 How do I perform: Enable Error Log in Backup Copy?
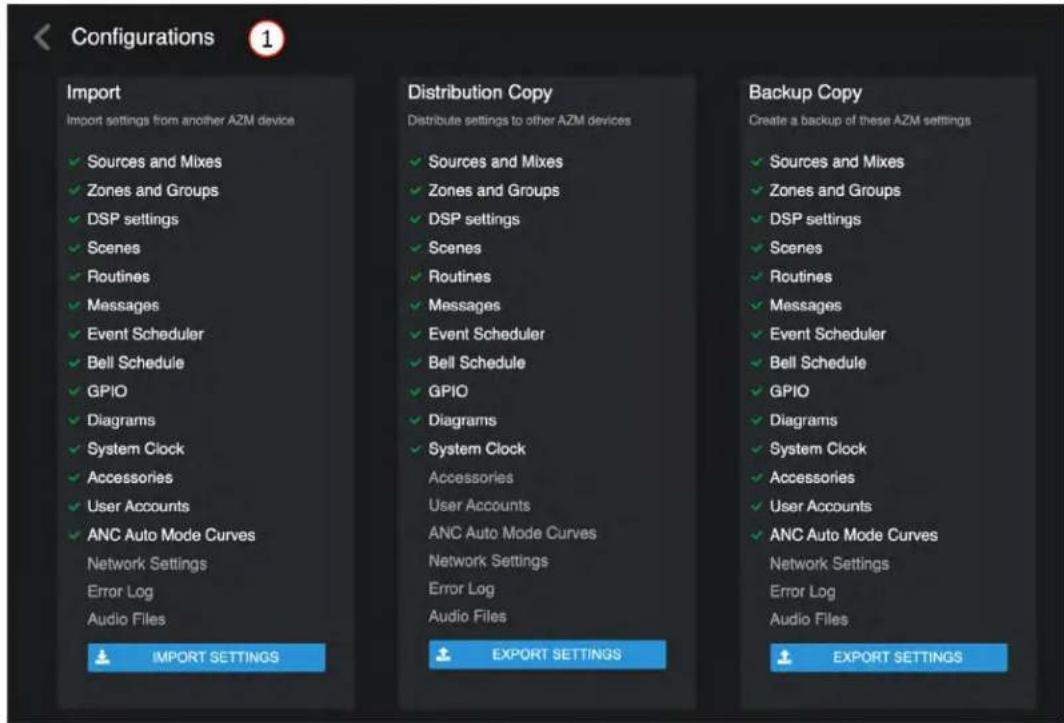tap(803, 591)
